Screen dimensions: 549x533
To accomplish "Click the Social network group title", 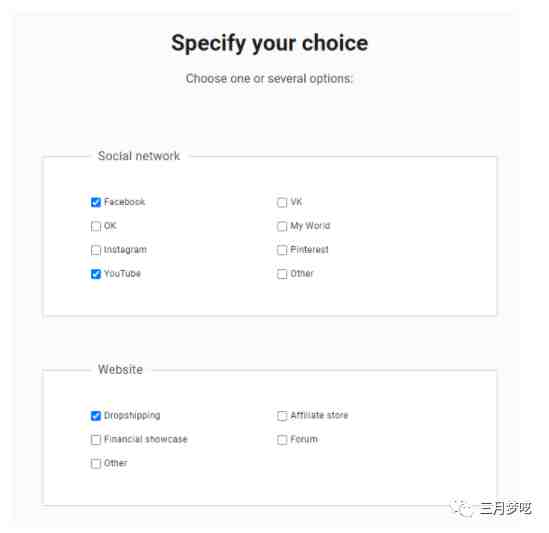I will (x=139, y=156).
